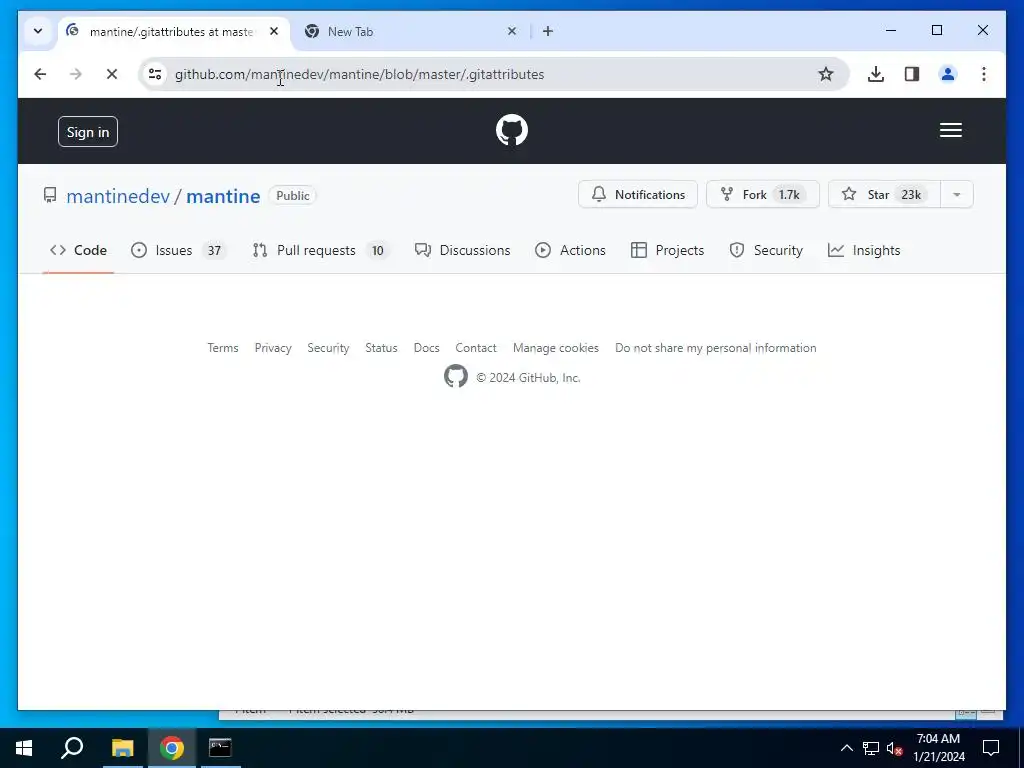Switch to the Code tab
Image resolution: width=1024 pixels, height=768 pixels.
pos(78,250)
